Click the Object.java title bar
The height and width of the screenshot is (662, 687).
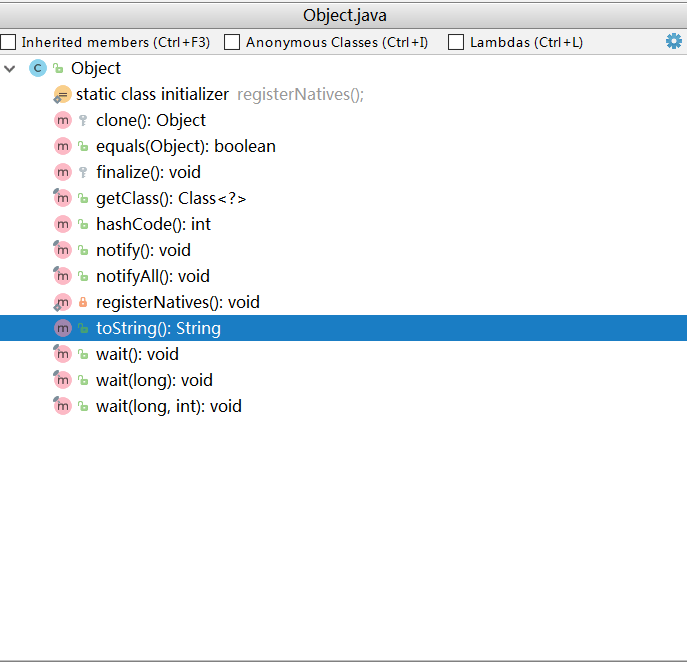pos(344,15)
